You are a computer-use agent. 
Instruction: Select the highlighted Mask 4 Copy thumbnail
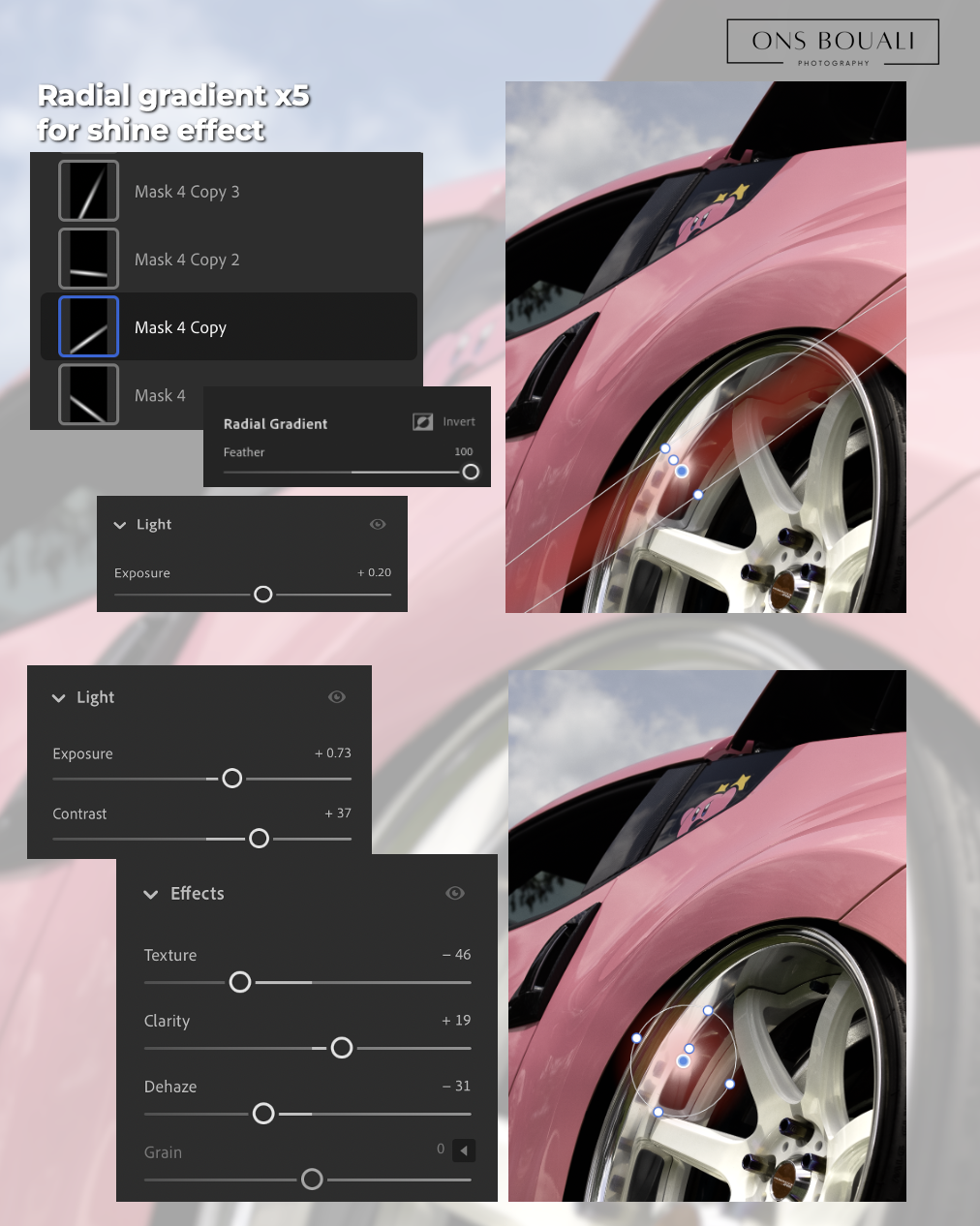coord(89,326)
